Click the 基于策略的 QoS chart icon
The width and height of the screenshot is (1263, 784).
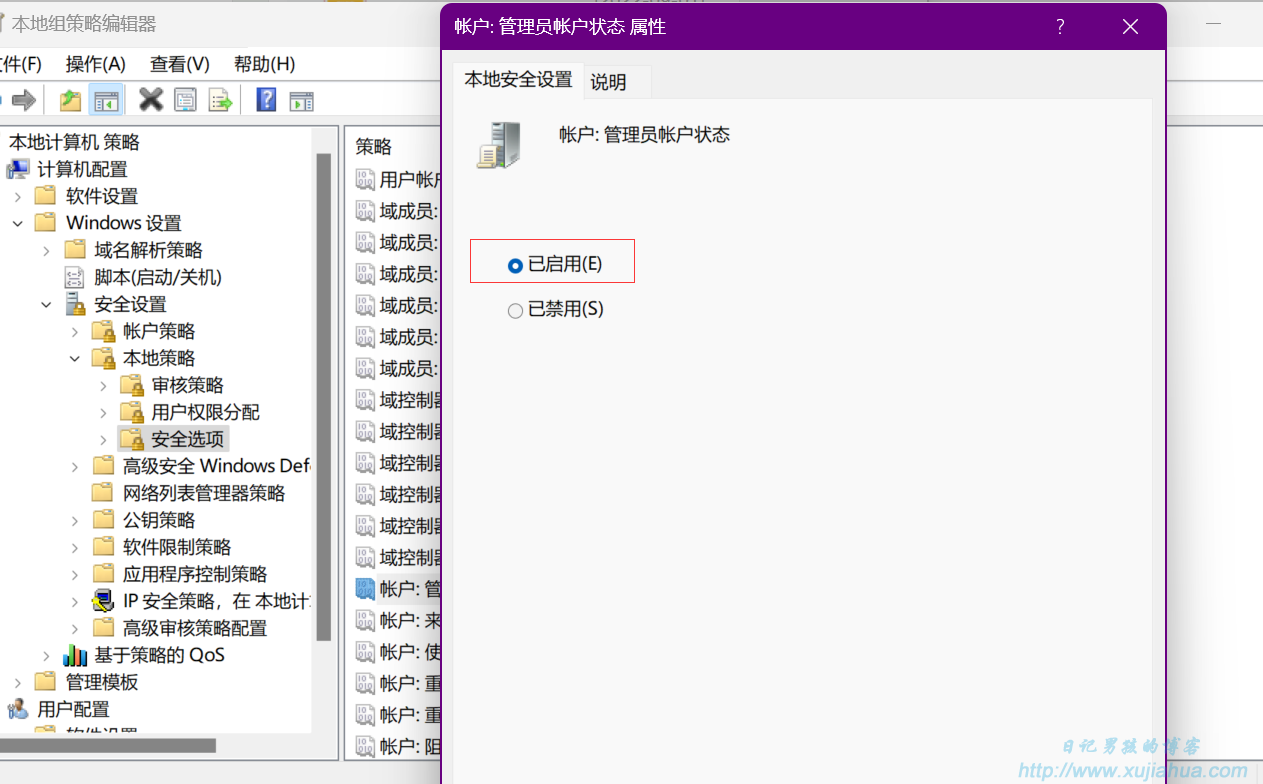tap(75, 655)
